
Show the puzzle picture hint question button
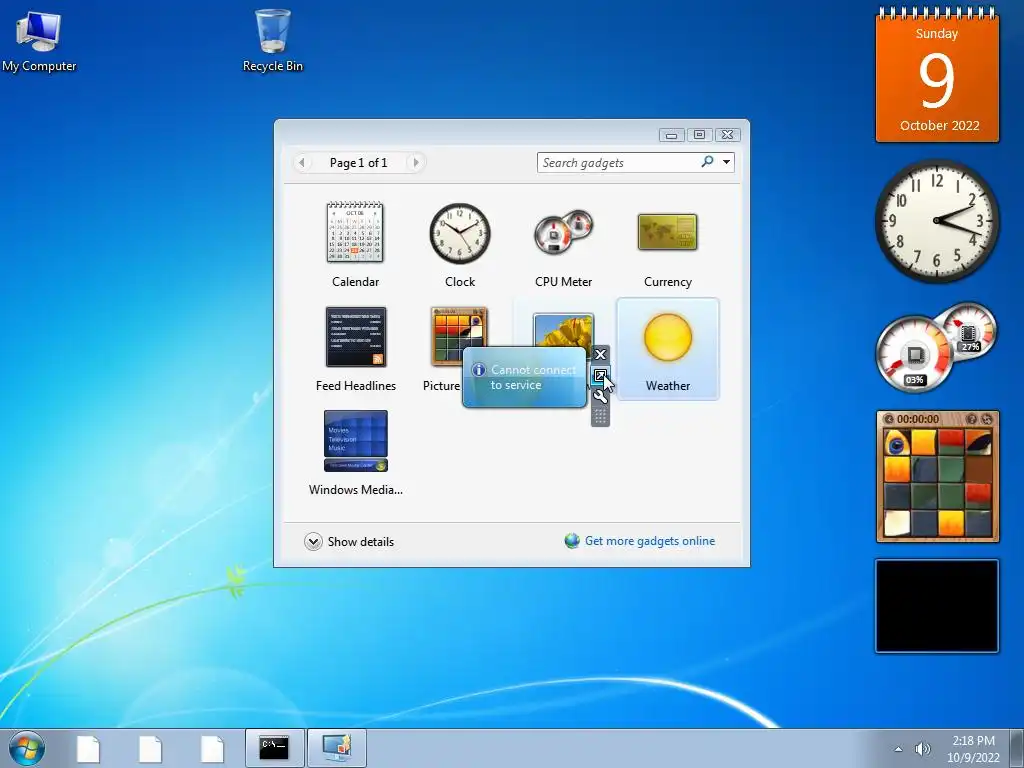971,419
